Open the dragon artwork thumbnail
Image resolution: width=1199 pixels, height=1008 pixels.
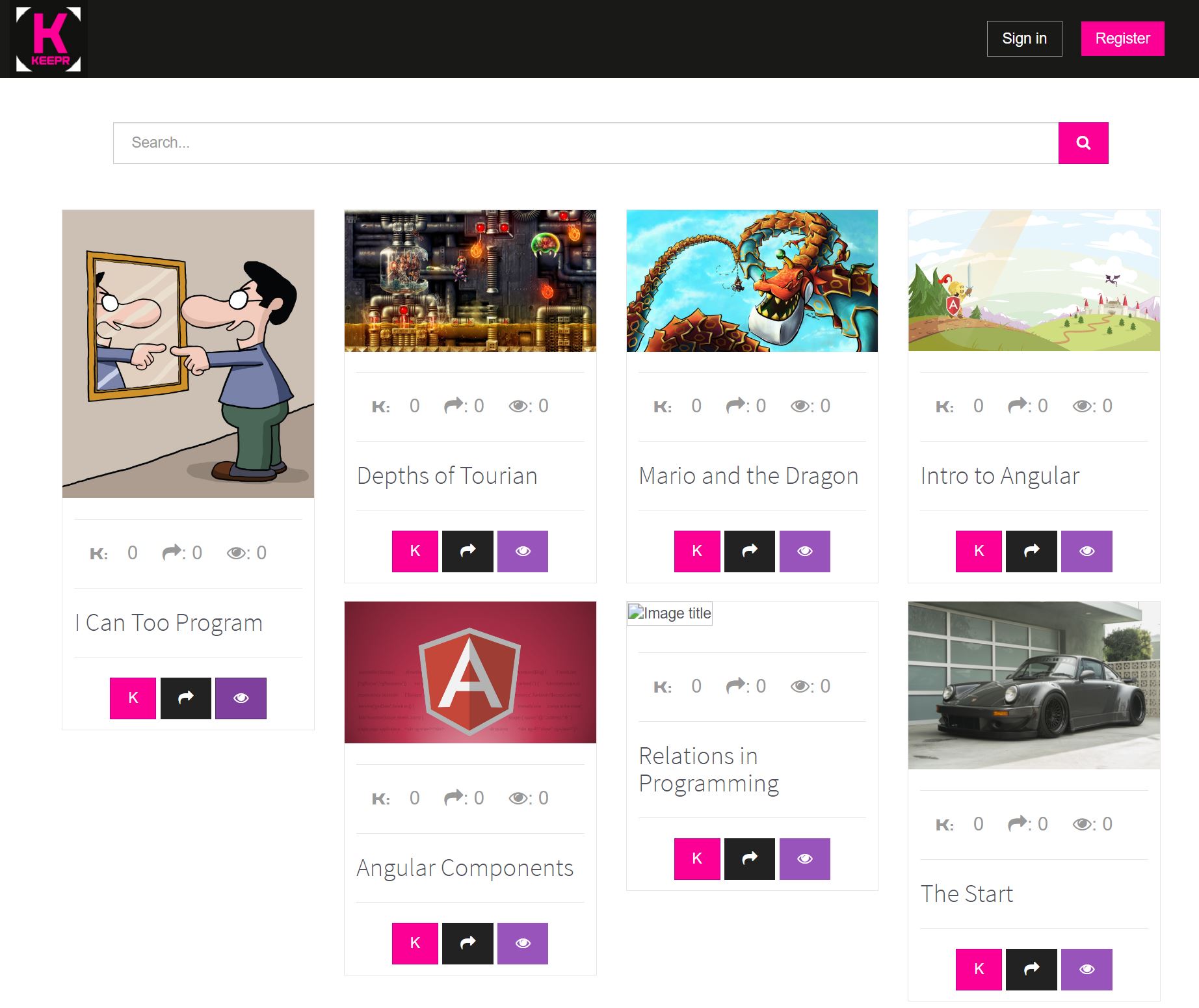[752, 281]
